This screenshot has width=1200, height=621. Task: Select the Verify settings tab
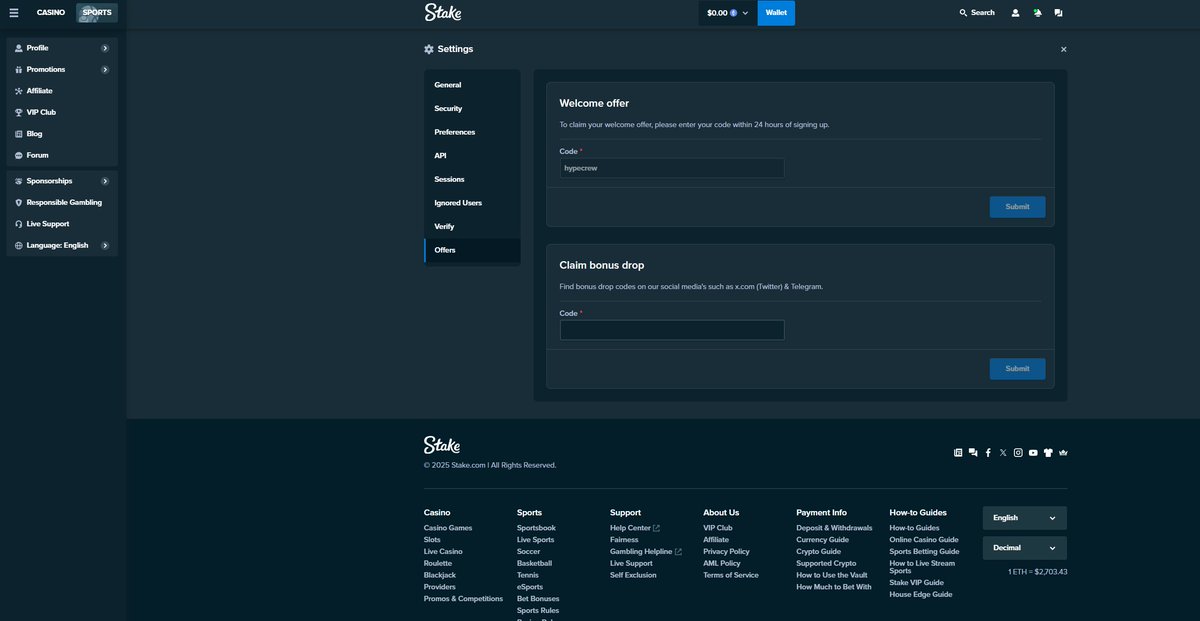pos(472,227)
